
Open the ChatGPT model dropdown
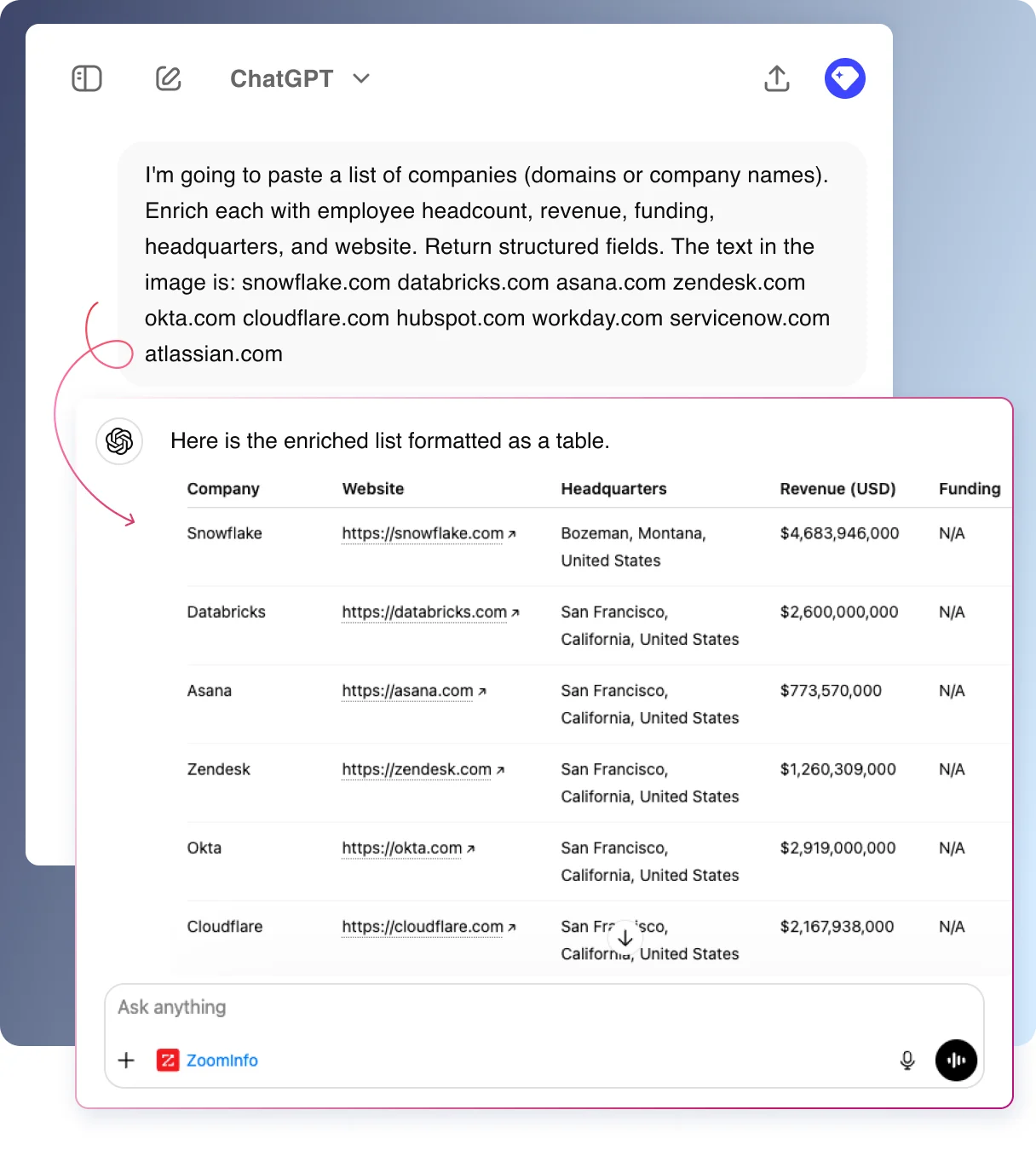(x=300, y=78)
